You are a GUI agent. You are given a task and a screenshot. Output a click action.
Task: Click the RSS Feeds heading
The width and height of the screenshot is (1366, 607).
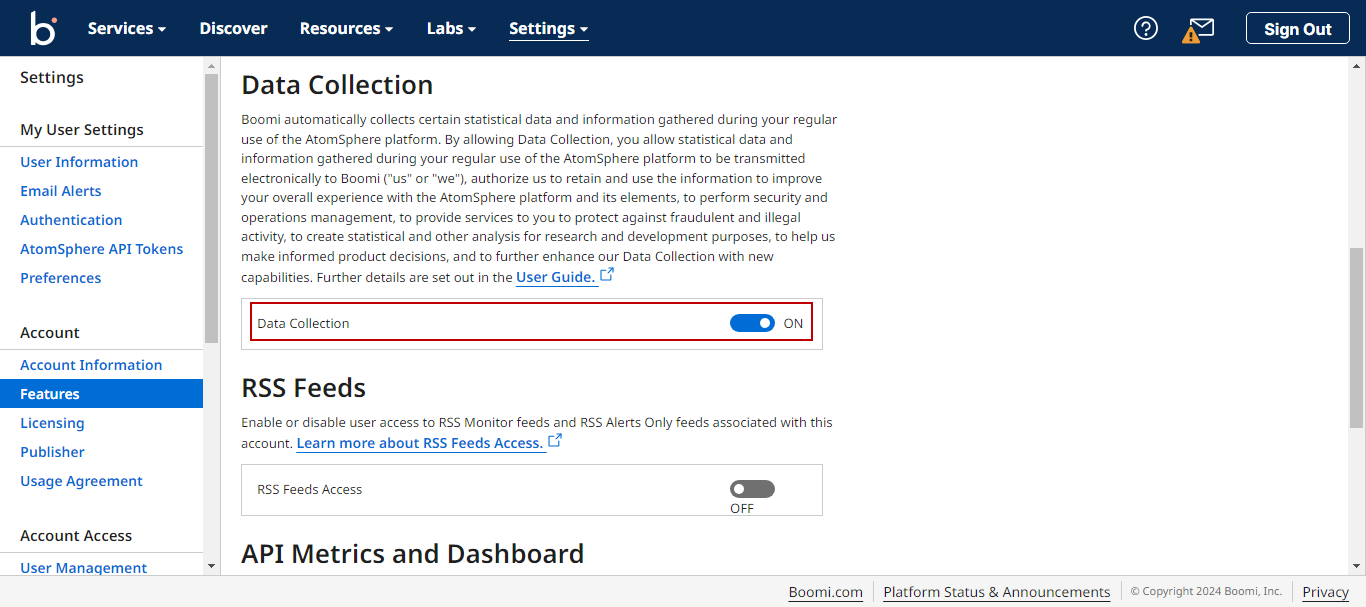(x=304, y=388)
